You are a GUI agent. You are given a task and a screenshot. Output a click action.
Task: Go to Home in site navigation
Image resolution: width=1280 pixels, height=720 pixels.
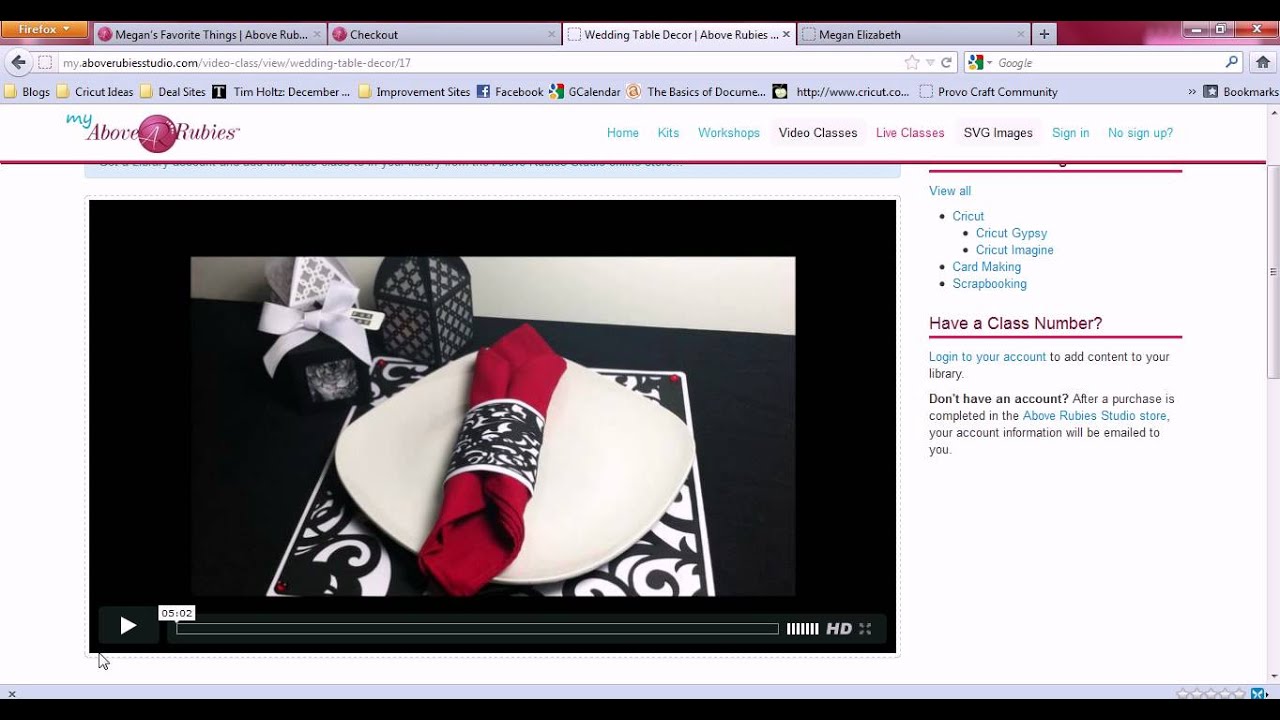tap(622, 132)
